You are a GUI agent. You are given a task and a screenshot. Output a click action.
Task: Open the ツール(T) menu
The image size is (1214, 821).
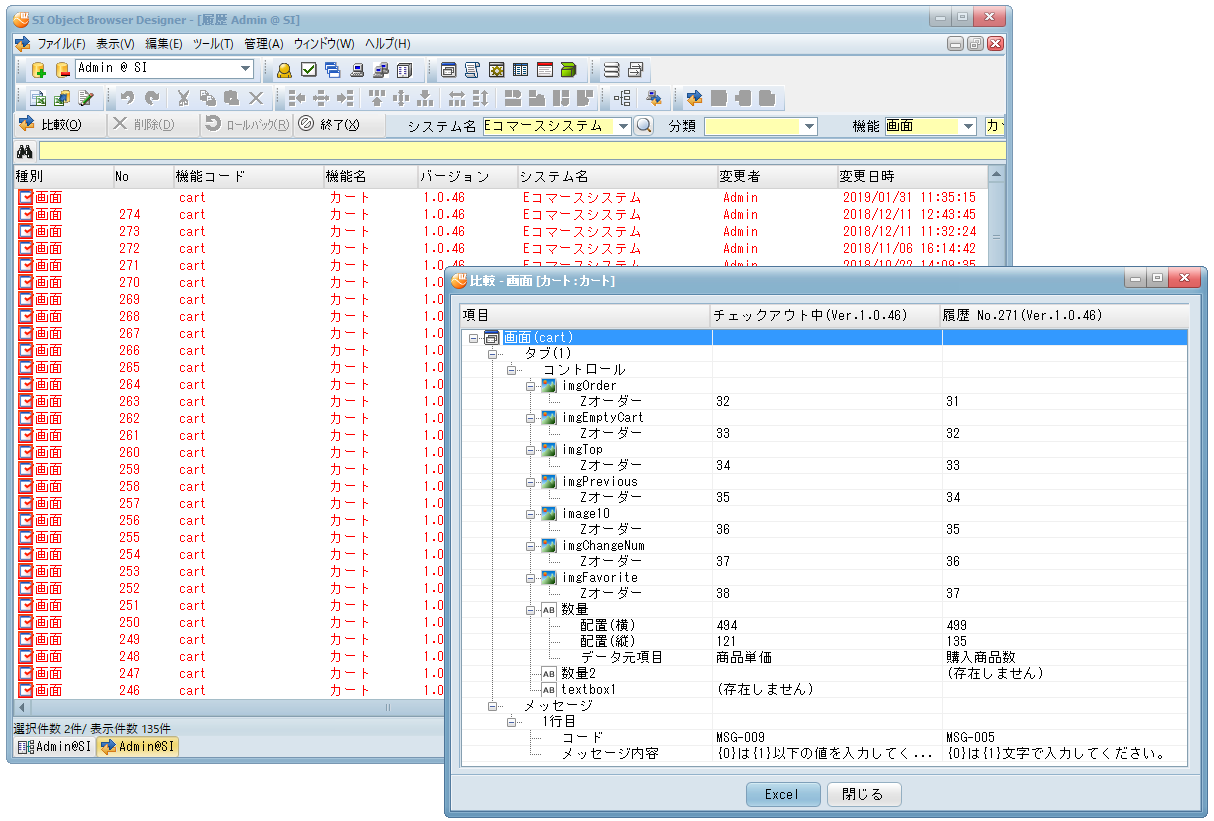pos(212,44)
